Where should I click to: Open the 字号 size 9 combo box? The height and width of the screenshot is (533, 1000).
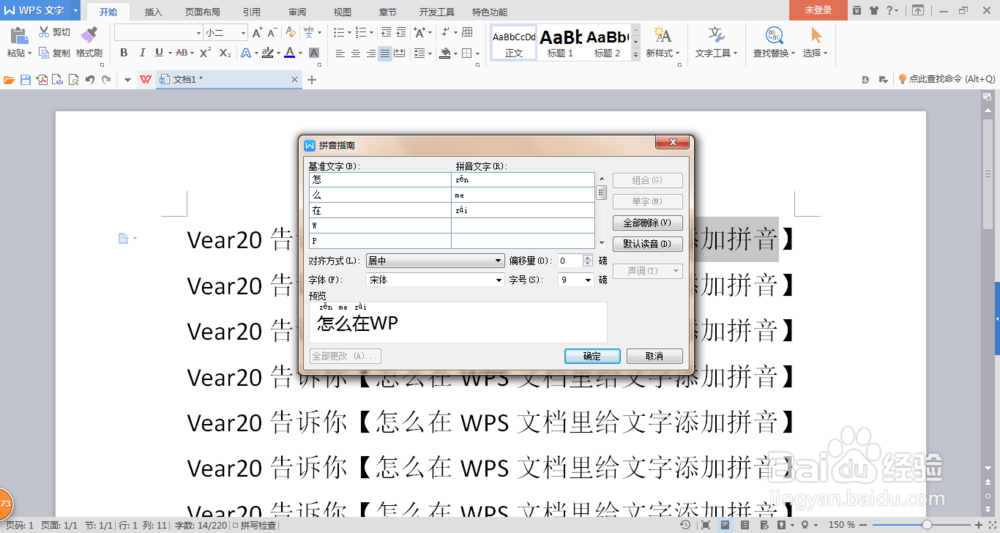point(575,280)
